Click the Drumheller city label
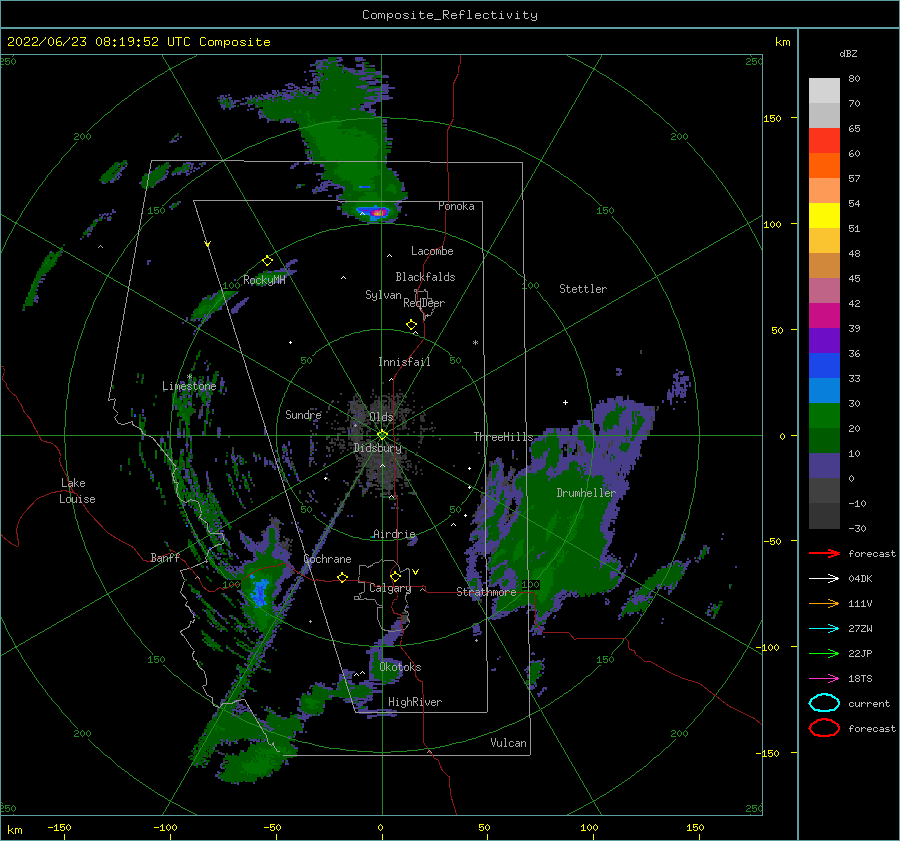 (x=586, y=493)
